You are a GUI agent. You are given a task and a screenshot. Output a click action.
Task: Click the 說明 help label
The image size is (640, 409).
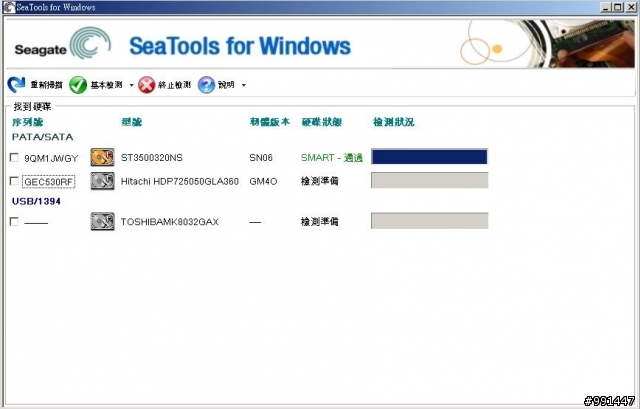coord(226,85)
